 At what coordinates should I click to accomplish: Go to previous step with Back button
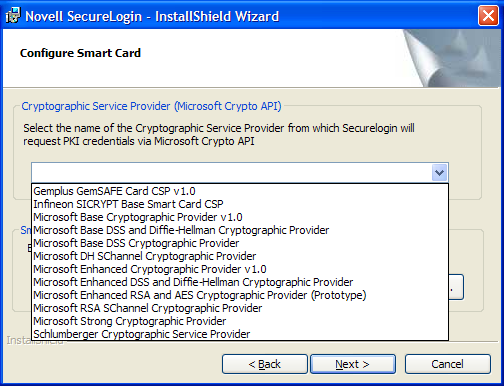(265, 364)
